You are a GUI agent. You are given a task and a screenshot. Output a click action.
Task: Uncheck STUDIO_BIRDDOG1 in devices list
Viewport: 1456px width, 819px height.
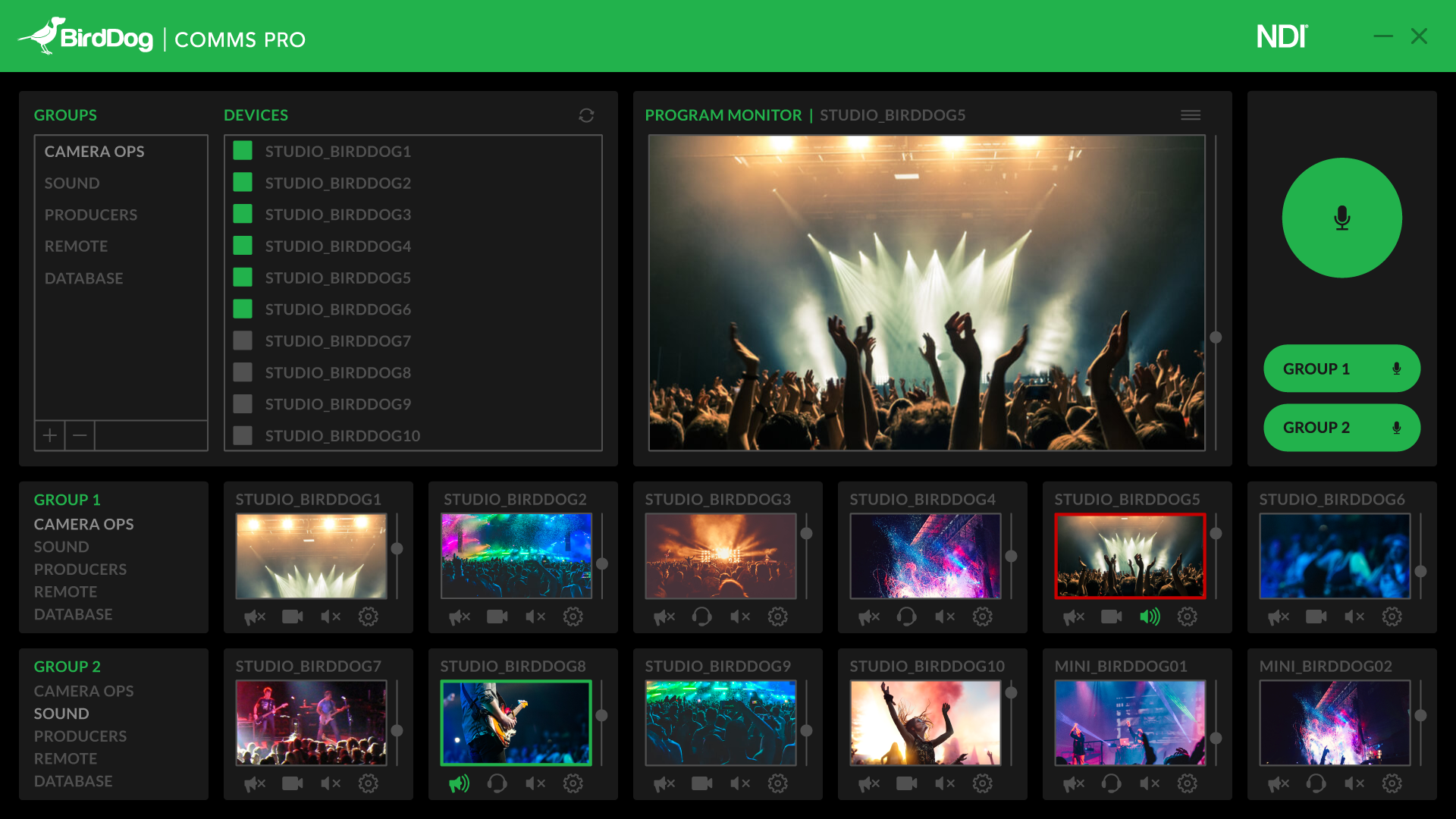[x=243, y=151]
